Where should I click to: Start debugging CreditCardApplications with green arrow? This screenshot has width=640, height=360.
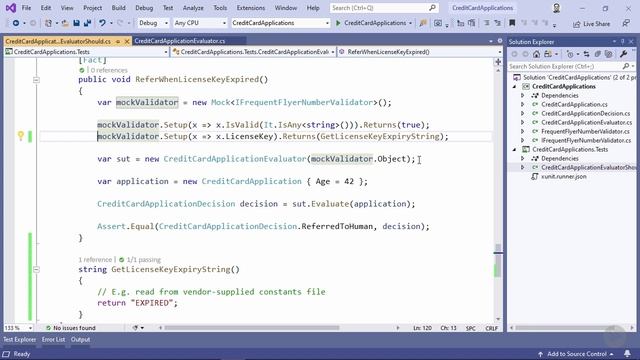pyautogui.click(x=338, y=23)
